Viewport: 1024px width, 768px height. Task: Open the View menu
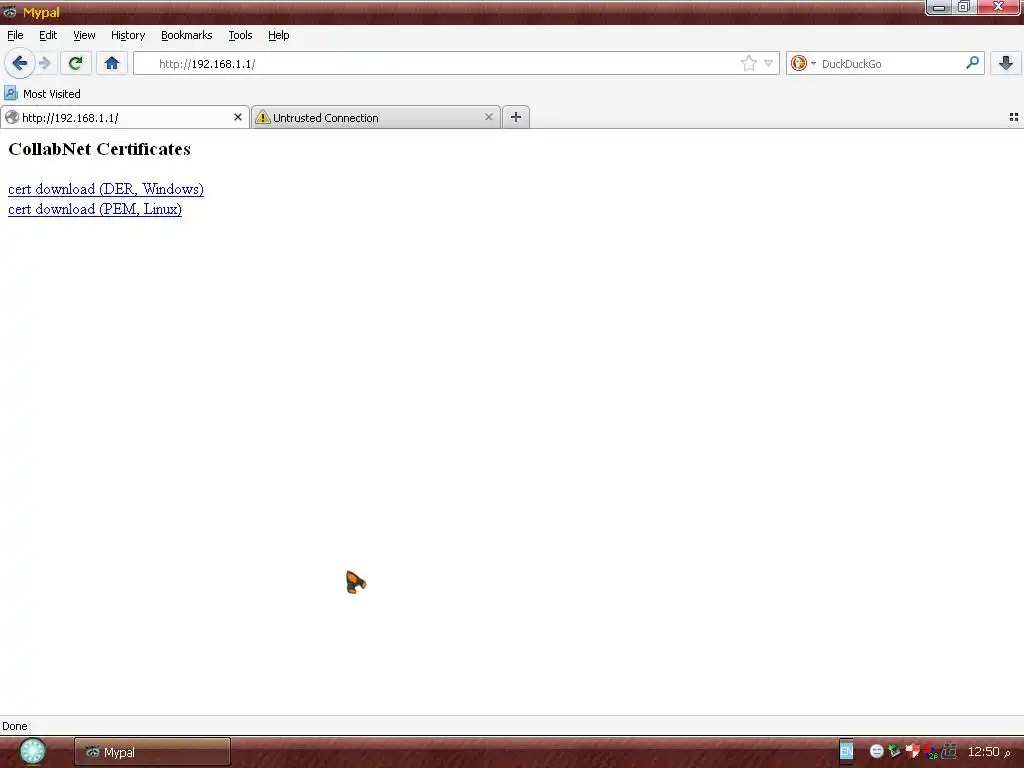[x=84, y=35]
